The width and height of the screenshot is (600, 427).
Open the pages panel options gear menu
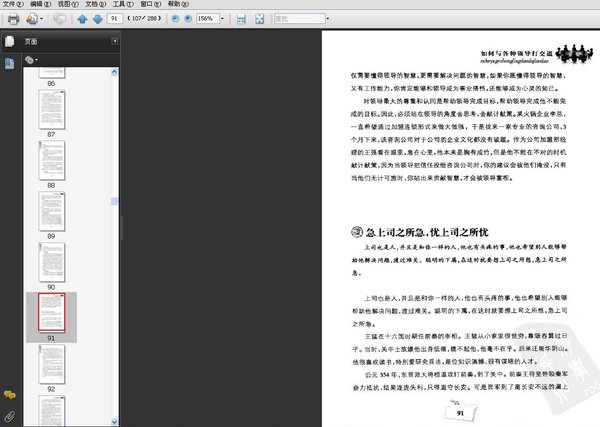coord(31,60)
